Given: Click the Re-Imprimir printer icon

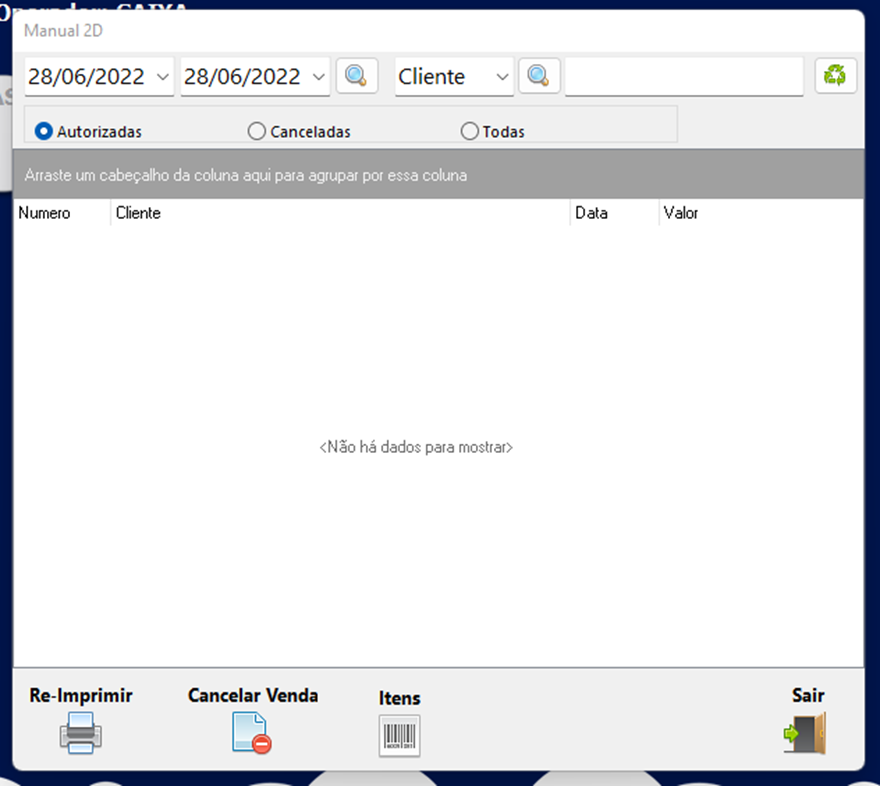Looking at the screenshot, I should [x=81, y=733].
